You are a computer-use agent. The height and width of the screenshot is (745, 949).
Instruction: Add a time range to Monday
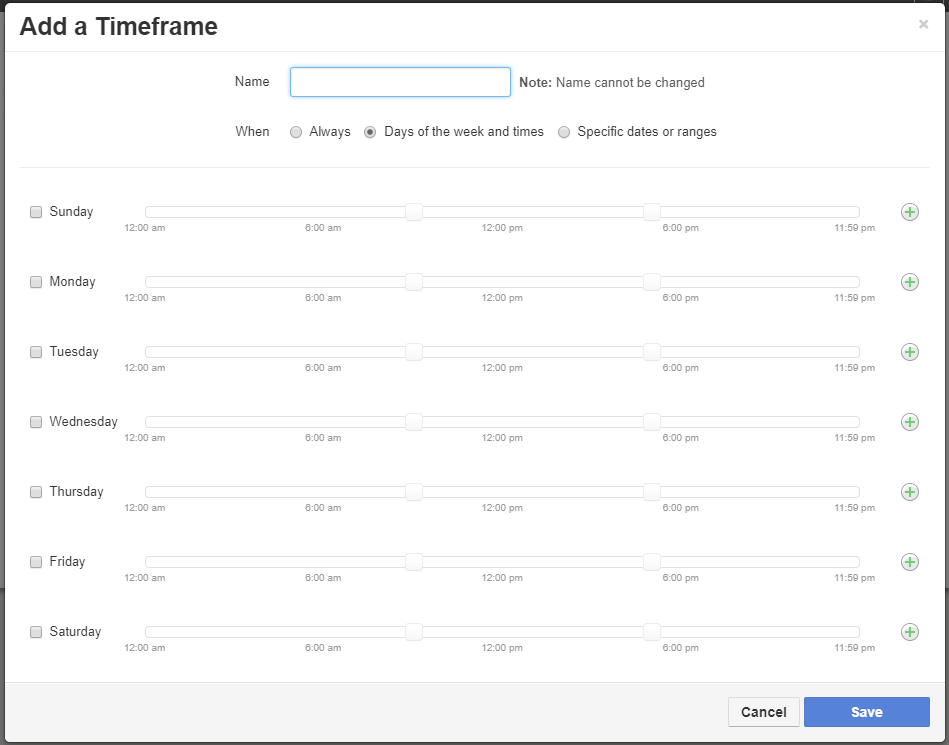[x=910, y=282]
